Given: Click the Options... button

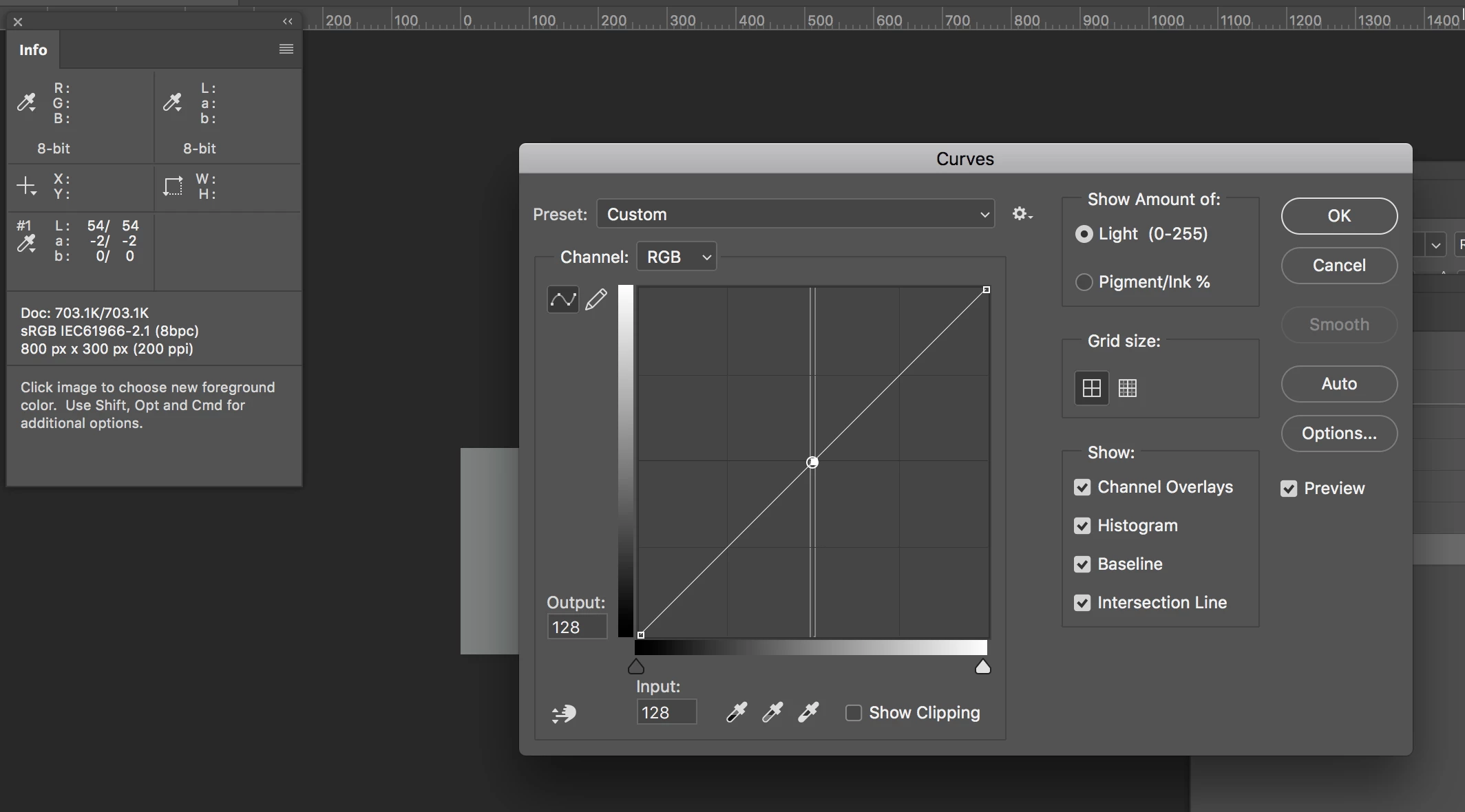Looking at the screenshot, I should (1338, 434).
